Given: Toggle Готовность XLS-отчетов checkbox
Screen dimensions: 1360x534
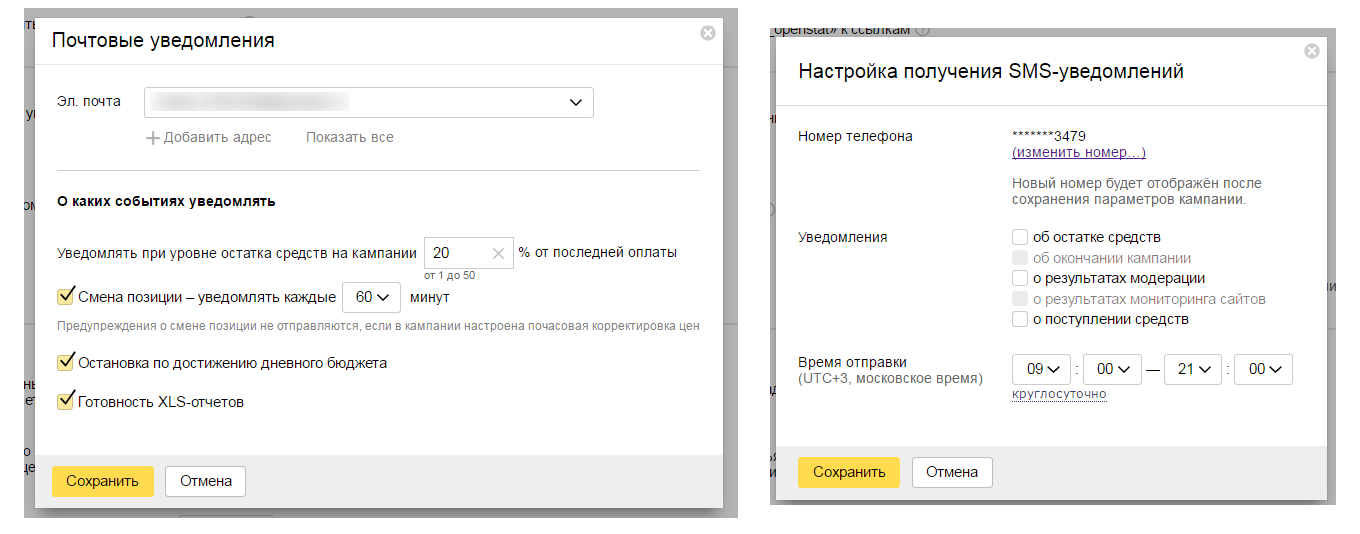Looking at the screenshot, I should click(67, 401).
